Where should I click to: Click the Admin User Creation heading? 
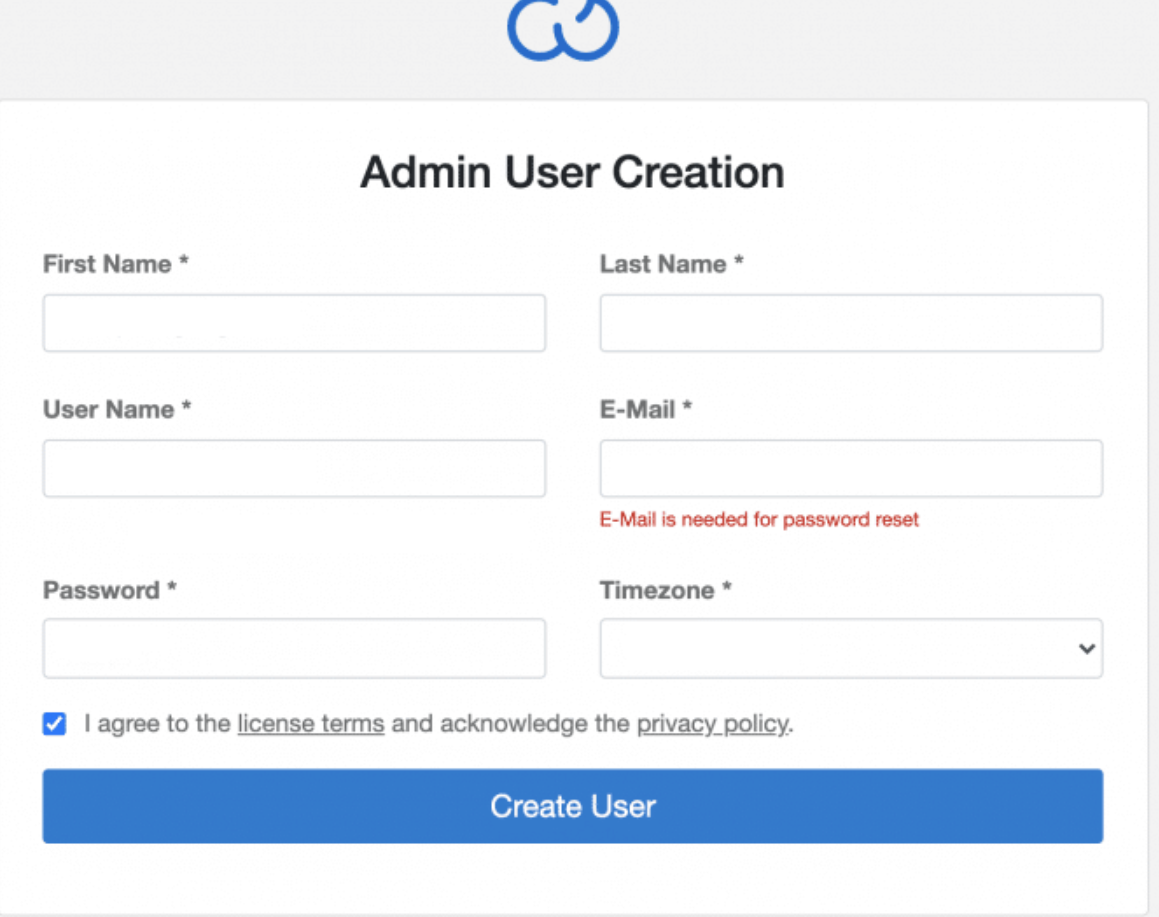(x=572, y=172)
